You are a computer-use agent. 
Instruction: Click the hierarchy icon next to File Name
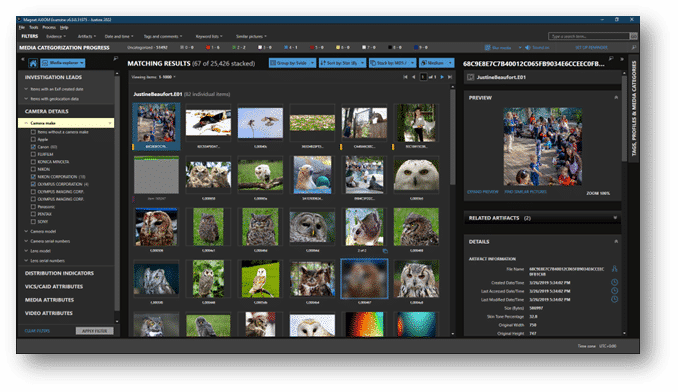tap(614, 269)
